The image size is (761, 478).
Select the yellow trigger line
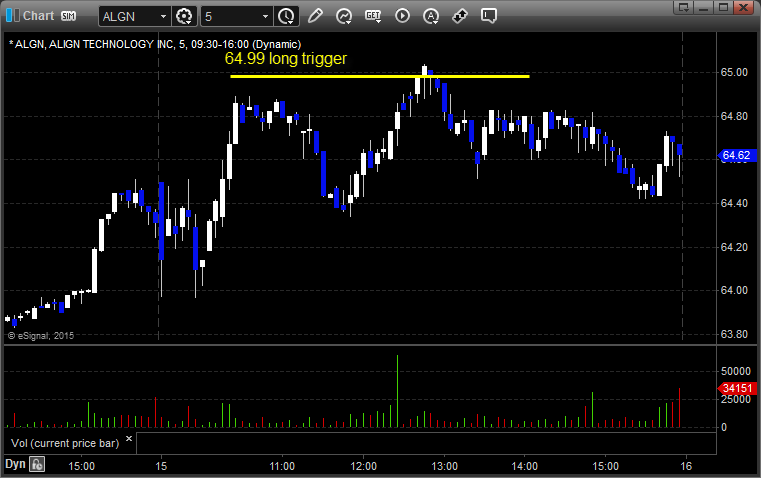point(380,76)
